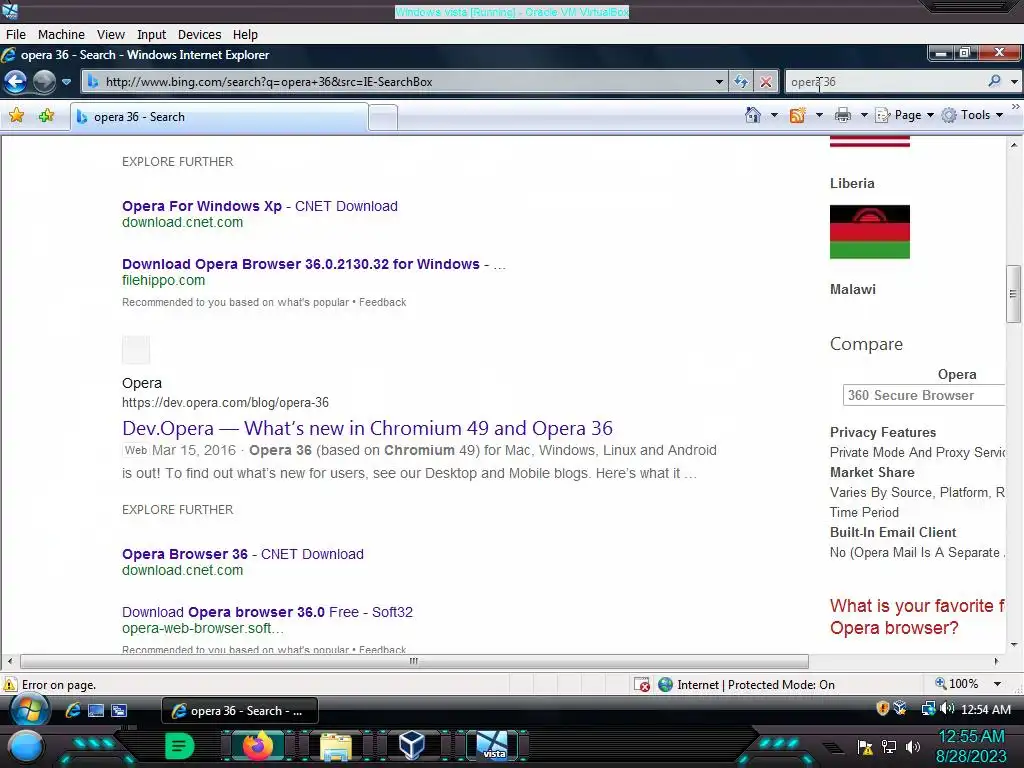Open the VirtualBox Help menu
The height and width of the screenshot is (768, 1024).
coord(245,35)
